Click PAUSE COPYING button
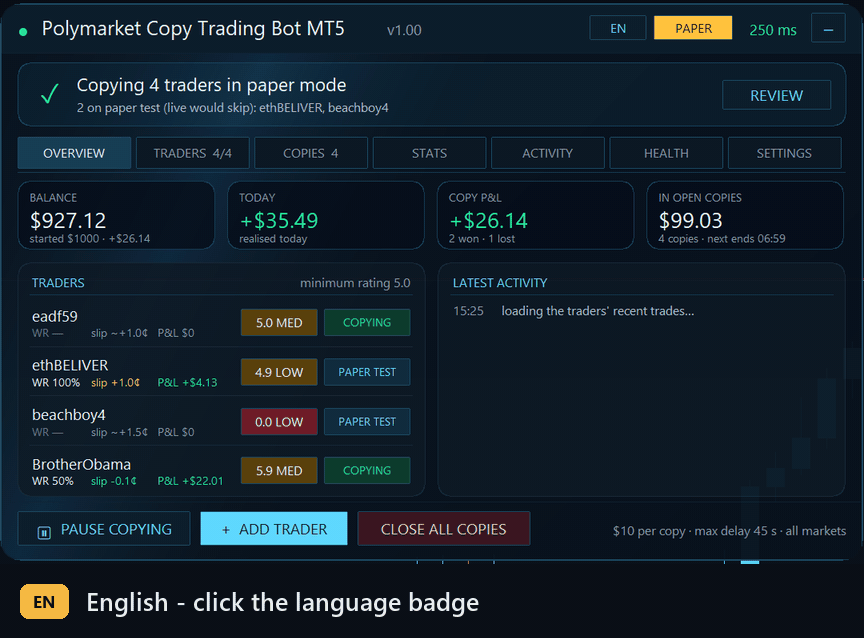 (x=104, y=529)
